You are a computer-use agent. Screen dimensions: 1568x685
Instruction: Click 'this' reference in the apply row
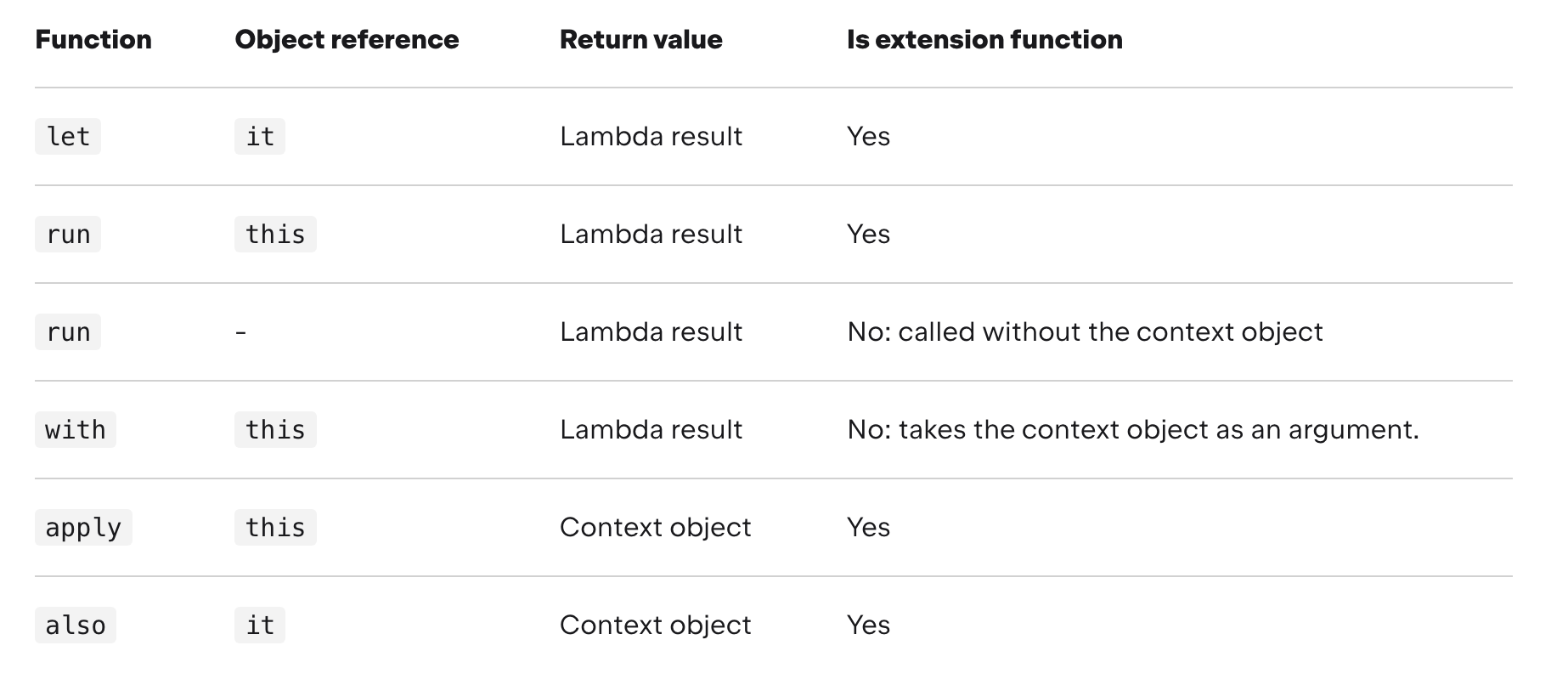coord(275,528)
